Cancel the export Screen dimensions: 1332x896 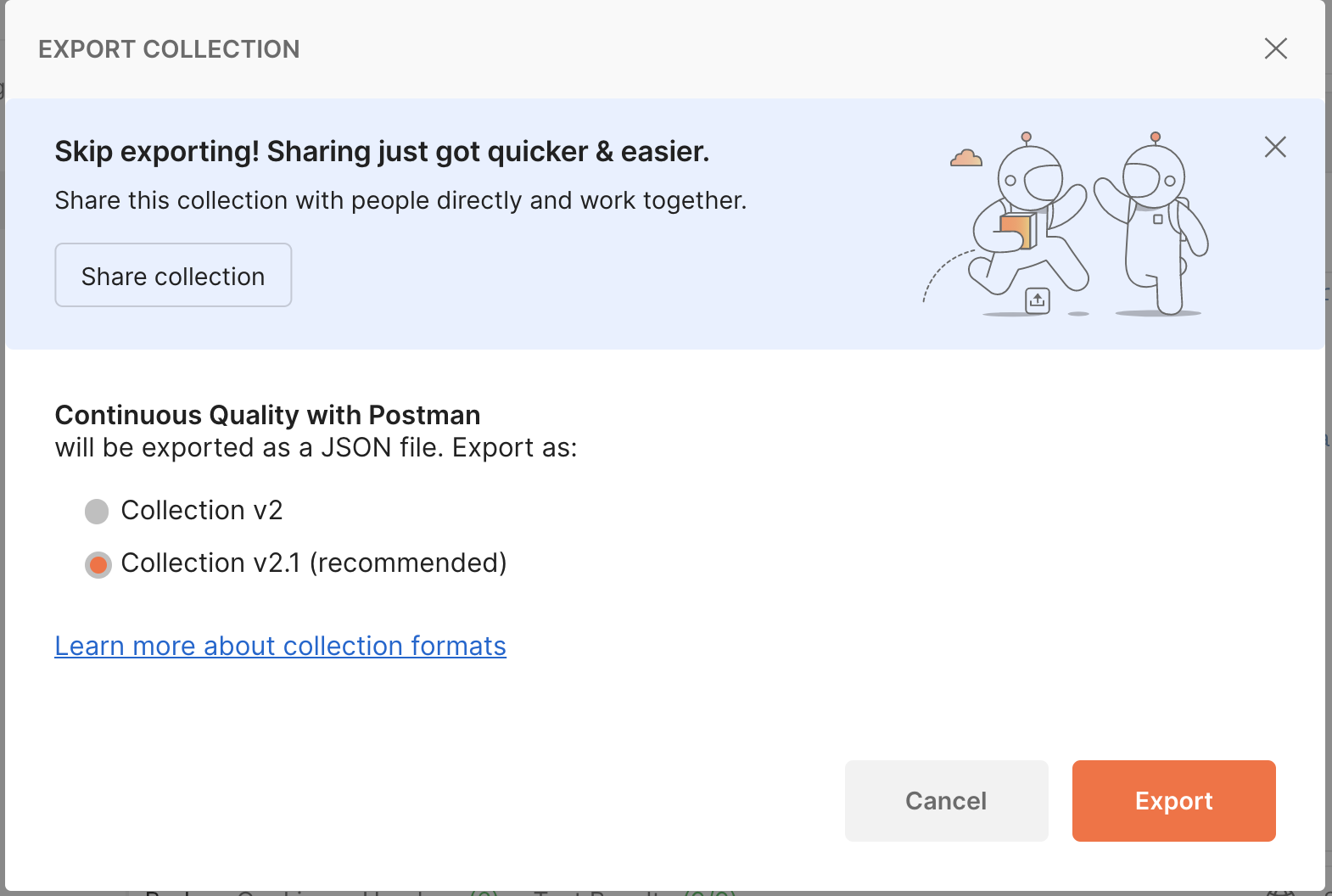pyautogui.click(x=946, y=801)
